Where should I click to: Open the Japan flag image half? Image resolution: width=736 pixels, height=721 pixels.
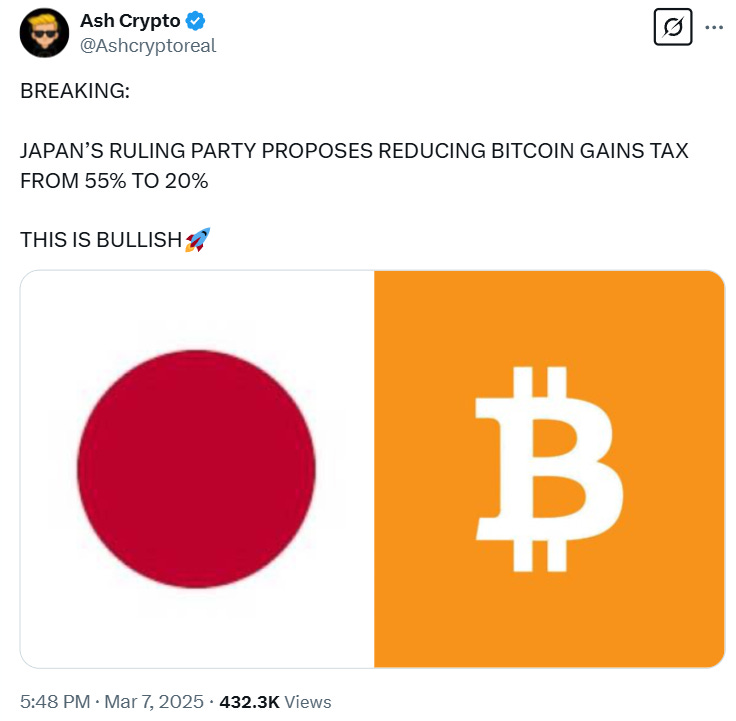click(x=197, y=469)
